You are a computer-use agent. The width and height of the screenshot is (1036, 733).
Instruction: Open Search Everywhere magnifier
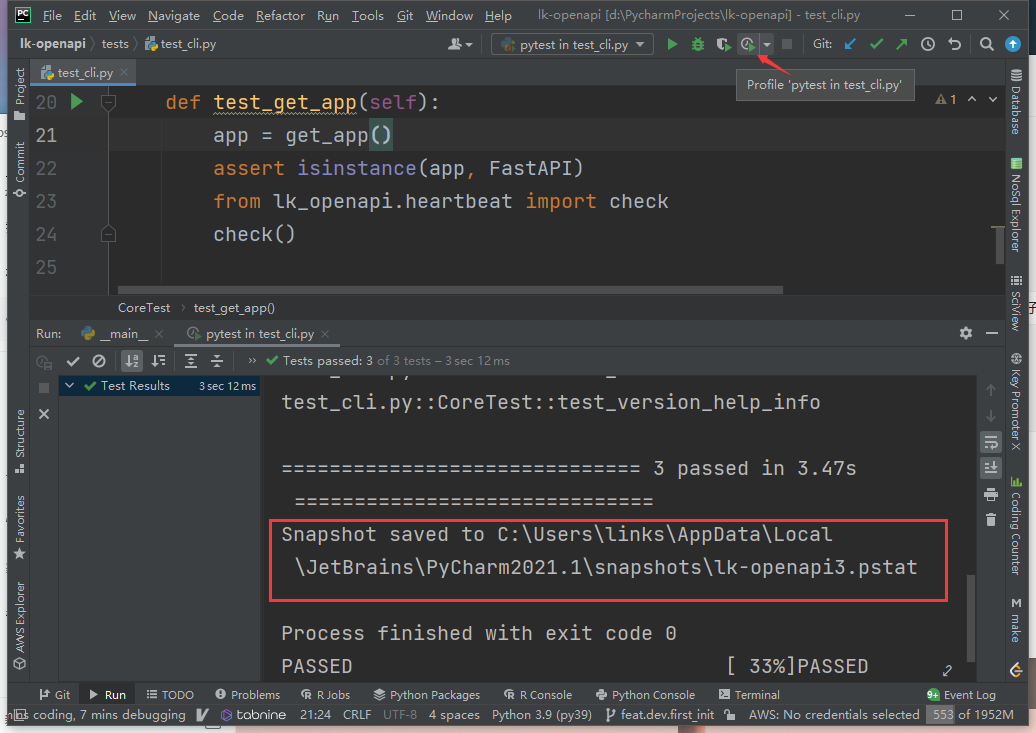coord(986,44)
